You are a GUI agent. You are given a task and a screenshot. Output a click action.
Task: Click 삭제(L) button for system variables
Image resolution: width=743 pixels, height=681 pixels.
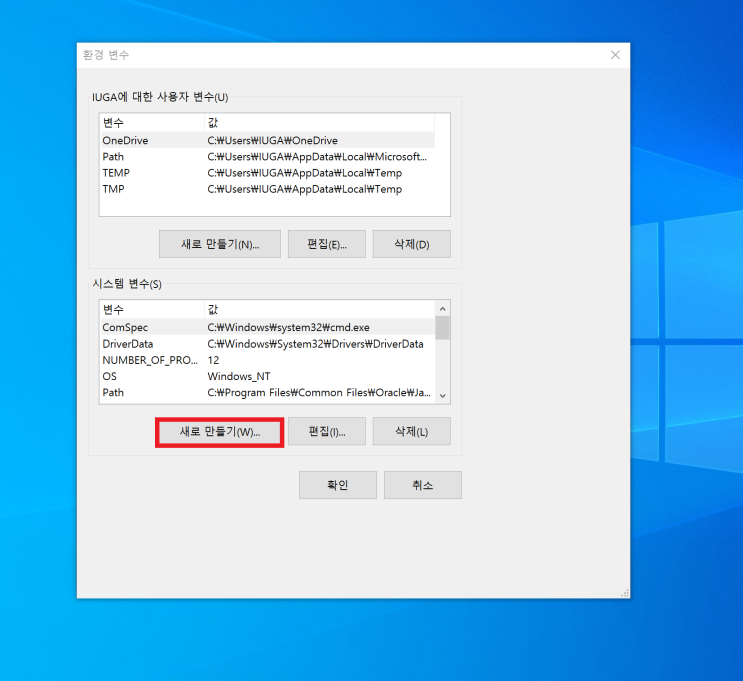point(412,432)
